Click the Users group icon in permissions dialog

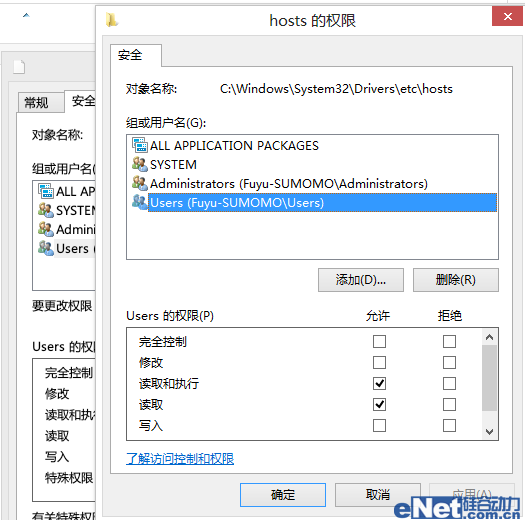[x=140, y=202]
